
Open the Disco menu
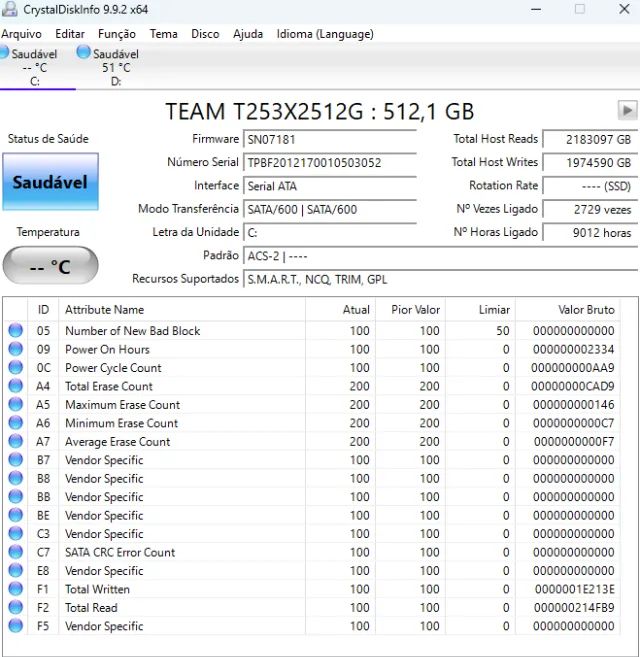[205, 34]
